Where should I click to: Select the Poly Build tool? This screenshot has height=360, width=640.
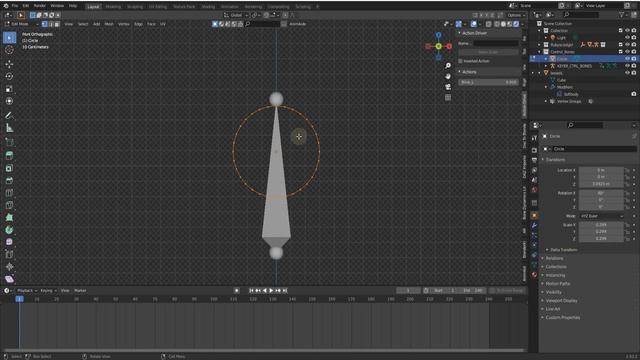click(x=9, y=218)
